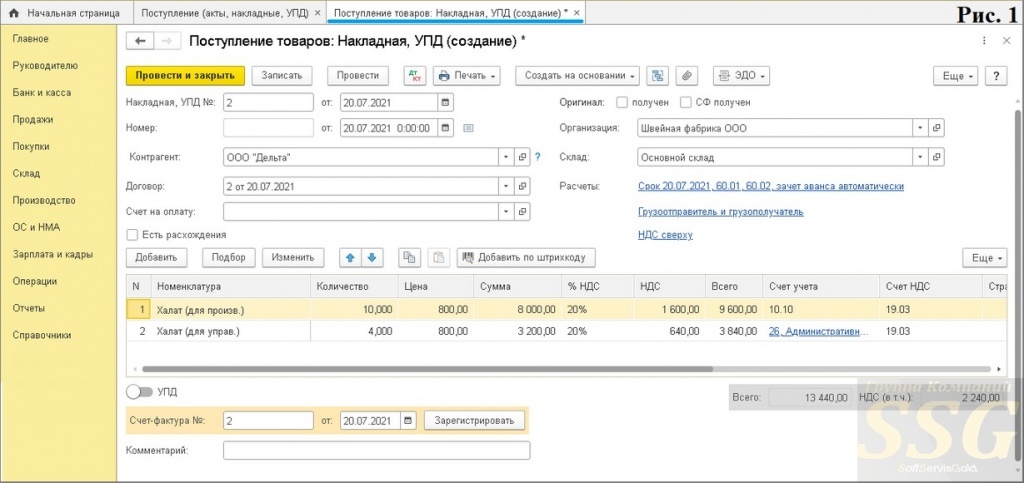This screenshot has height=483, width=1024.
Task: Select Халат (для произв.) row cell
Action: pyautogui.click(x=231, y=309)
